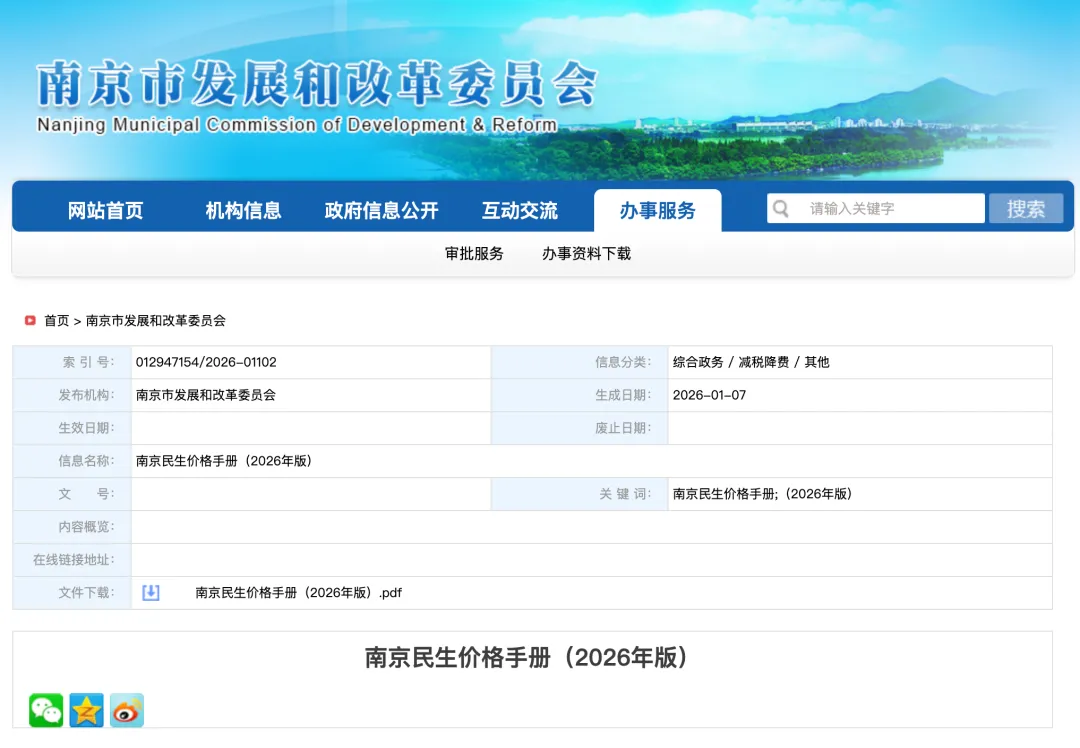Open the 网站首页 nav tab
The width and height of the screenshot is (1080, 748).
click(x=105, y=210)
